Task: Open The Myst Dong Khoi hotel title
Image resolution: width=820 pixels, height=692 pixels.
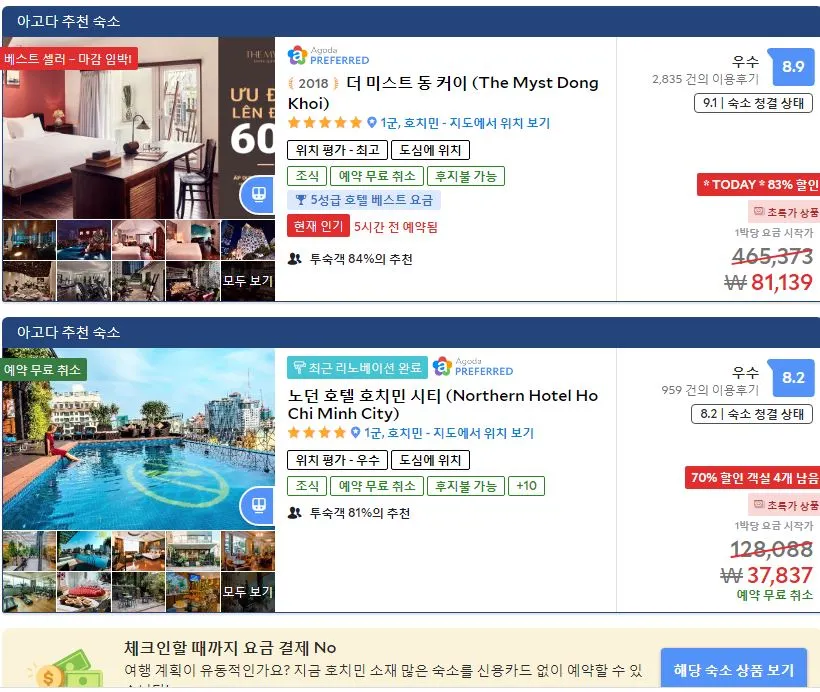Action: pos(443,93)
